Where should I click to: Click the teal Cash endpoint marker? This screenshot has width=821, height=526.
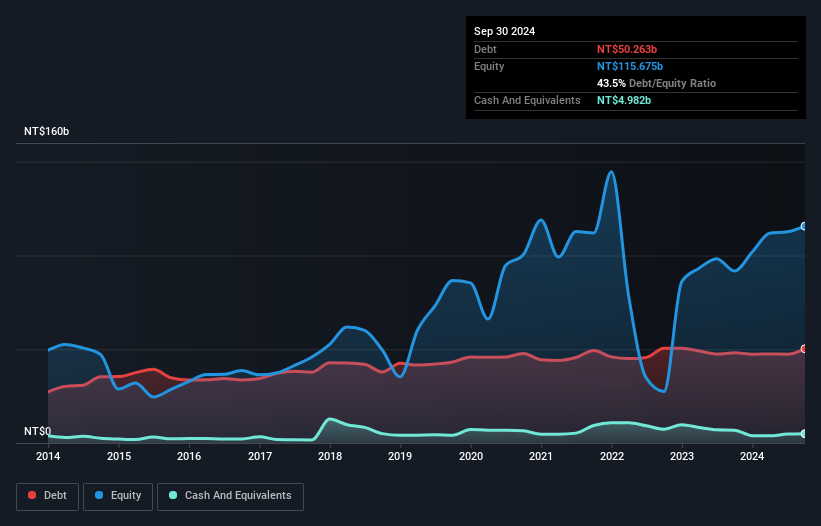click(x=804, y=434)
